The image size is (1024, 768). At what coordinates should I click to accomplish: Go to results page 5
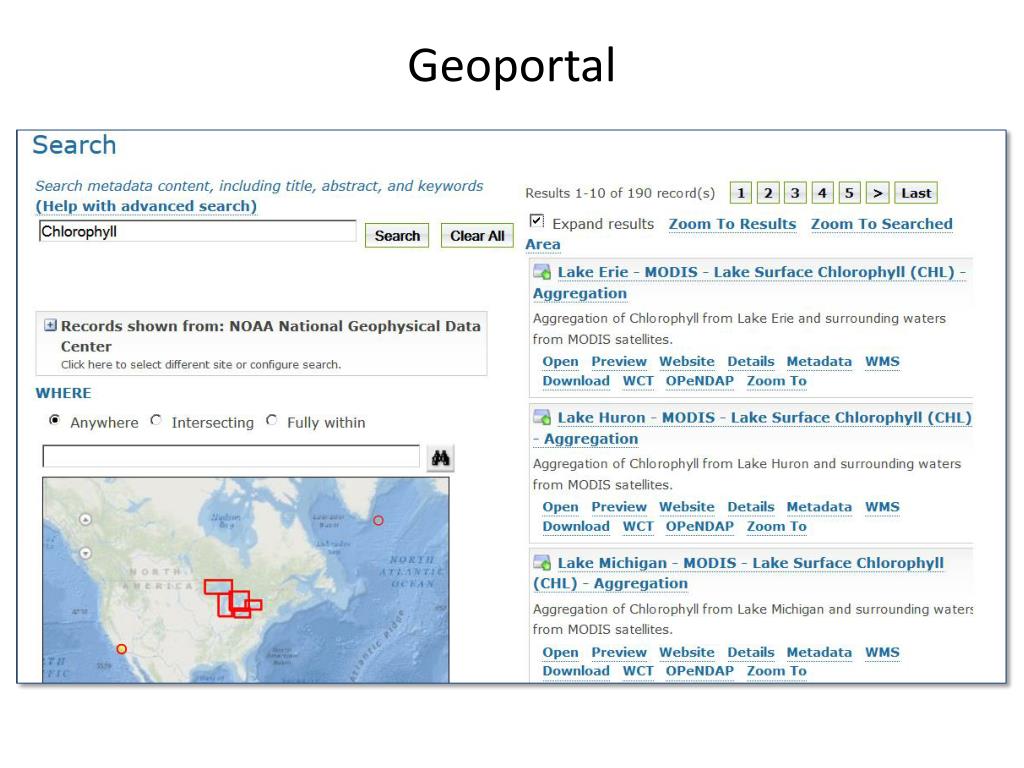point(849,193)
